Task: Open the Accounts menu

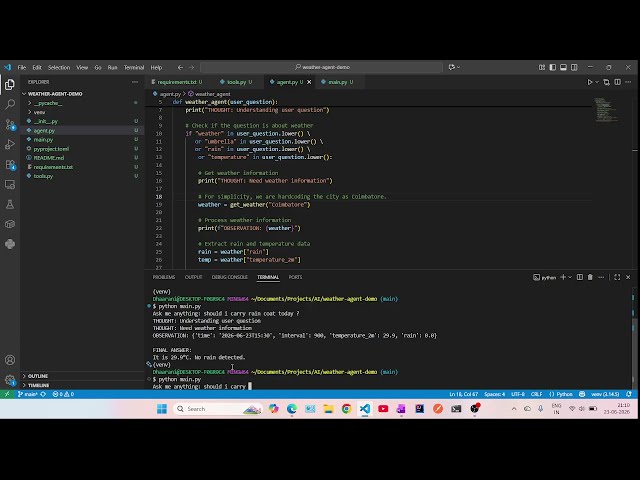Action: [10, 360]
